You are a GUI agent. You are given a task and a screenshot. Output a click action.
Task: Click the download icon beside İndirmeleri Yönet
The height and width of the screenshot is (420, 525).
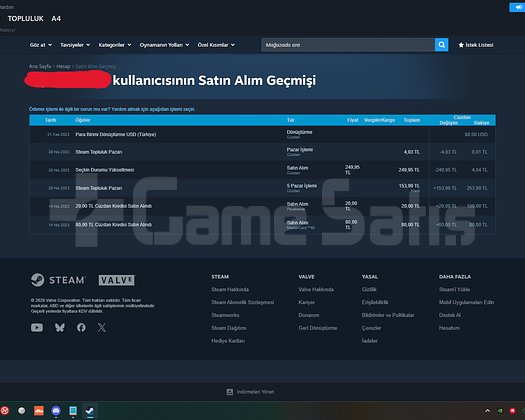tap(230, 392)
